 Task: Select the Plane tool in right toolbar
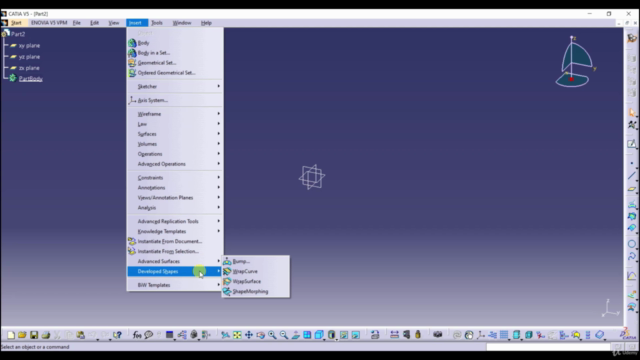pyautogui.click(x=632, y=189)
